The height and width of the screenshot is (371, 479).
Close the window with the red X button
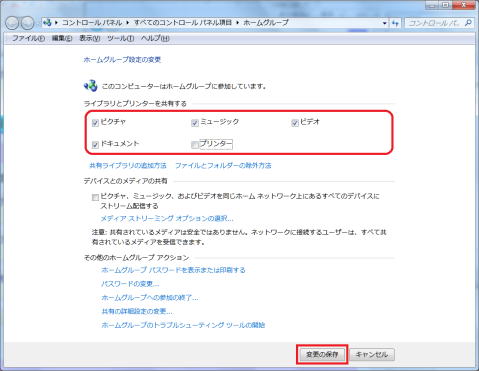coord(464,4)
